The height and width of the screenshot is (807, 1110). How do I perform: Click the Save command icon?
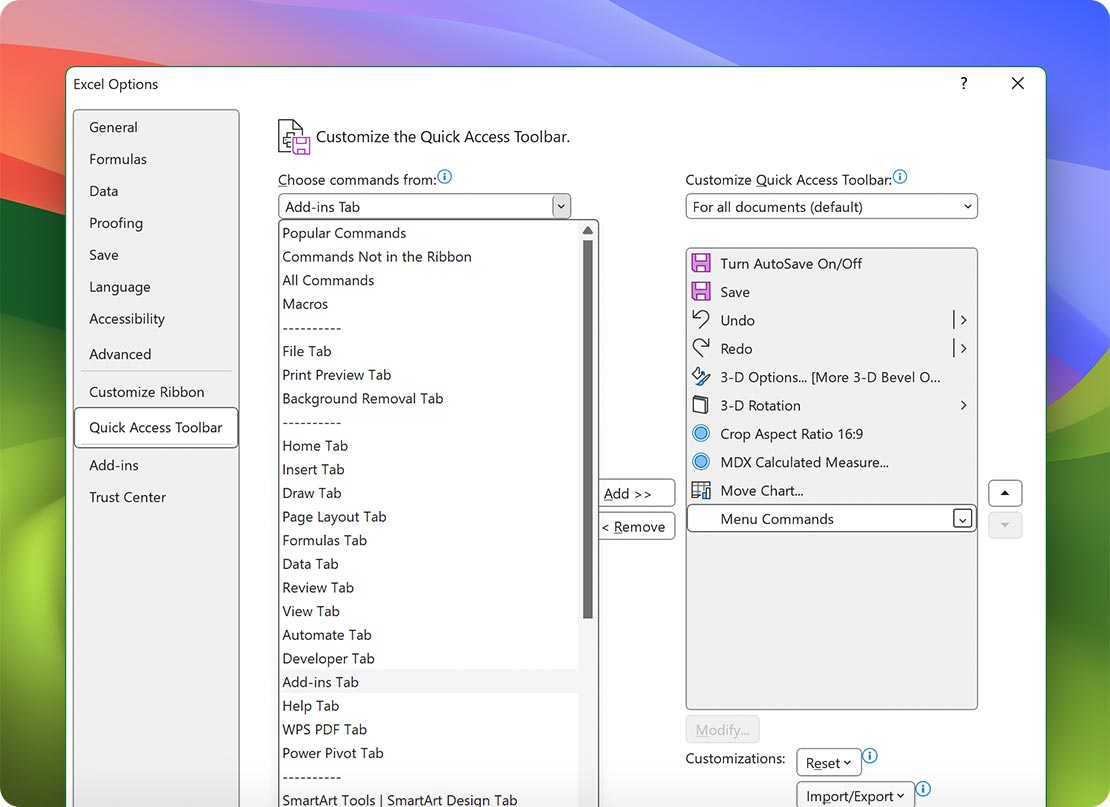700,291
